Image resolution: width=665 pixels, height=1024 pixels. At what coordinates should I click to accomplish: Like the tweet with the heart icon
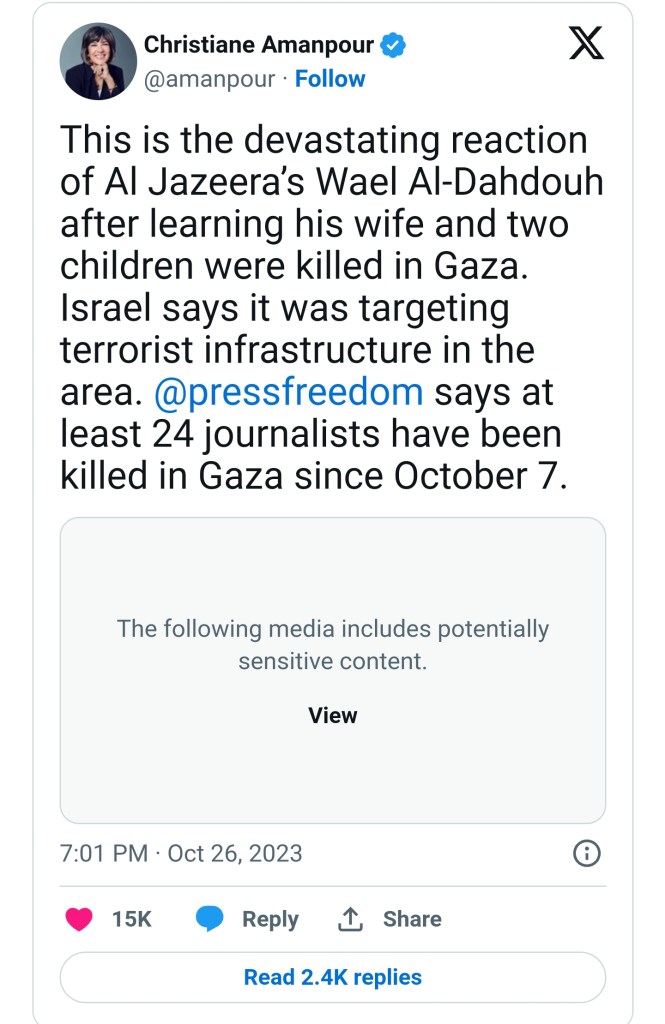click(79, 919)
